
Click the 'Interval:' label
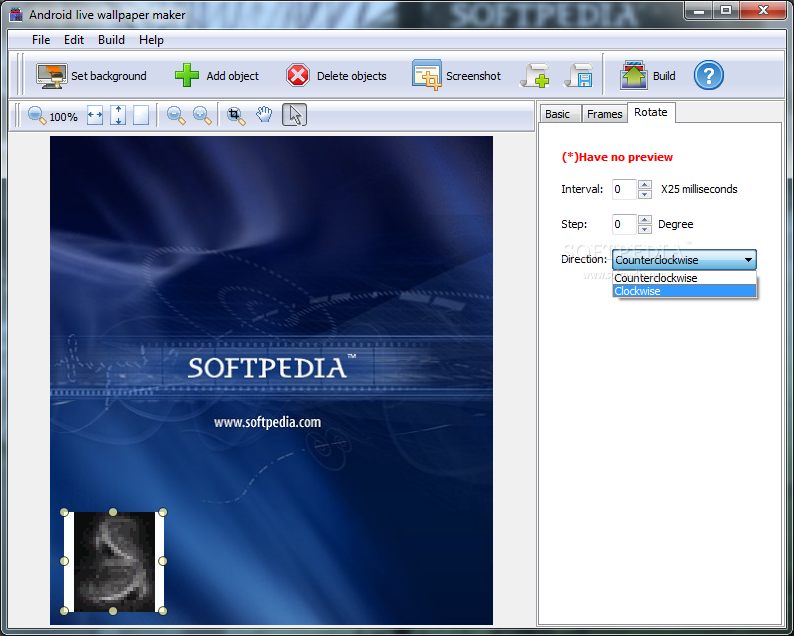click(x=582, y=189)
